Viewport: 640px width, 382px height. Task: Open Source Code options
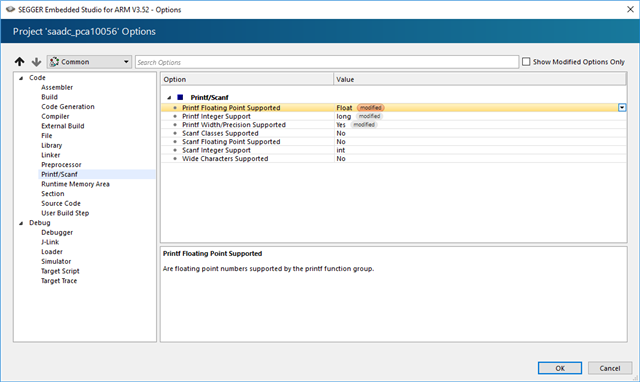(x=61, y=203)
